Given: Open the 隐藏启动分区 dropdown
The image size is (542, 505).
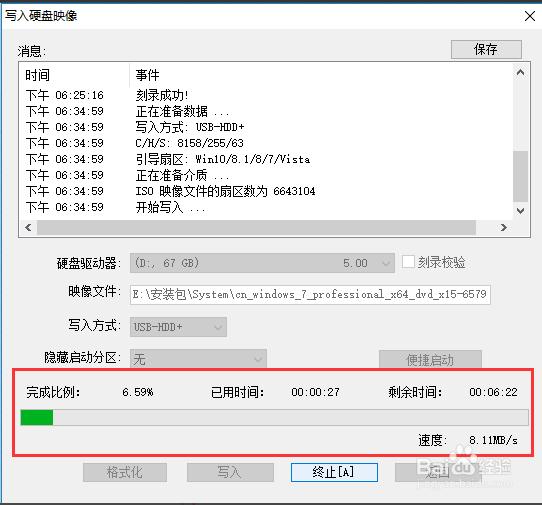Looking at the screenshot, I should point(198,358).
